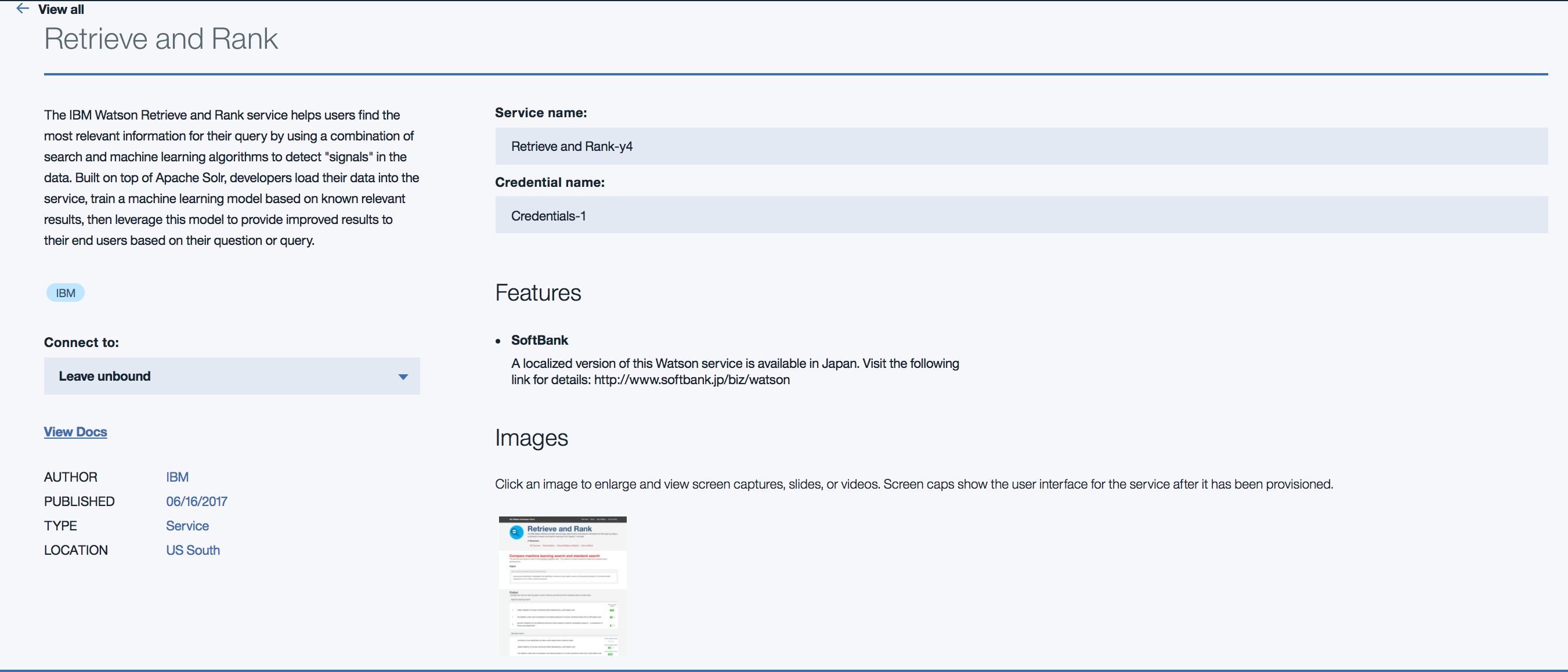Click the Service name: label
The image size is (1568, 672).
540,113
